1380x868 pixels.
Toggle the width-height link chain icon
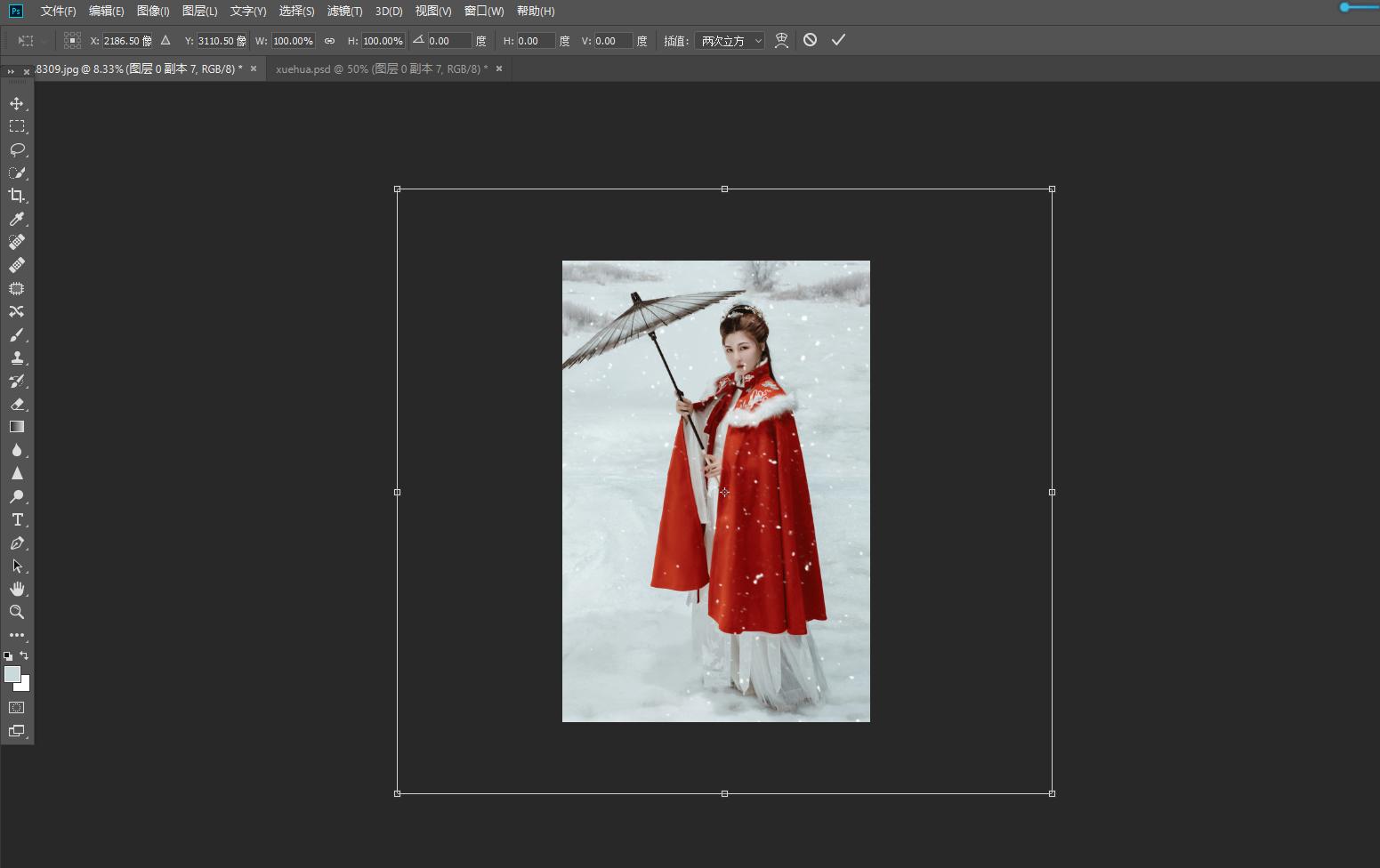(x=329, y=41)
